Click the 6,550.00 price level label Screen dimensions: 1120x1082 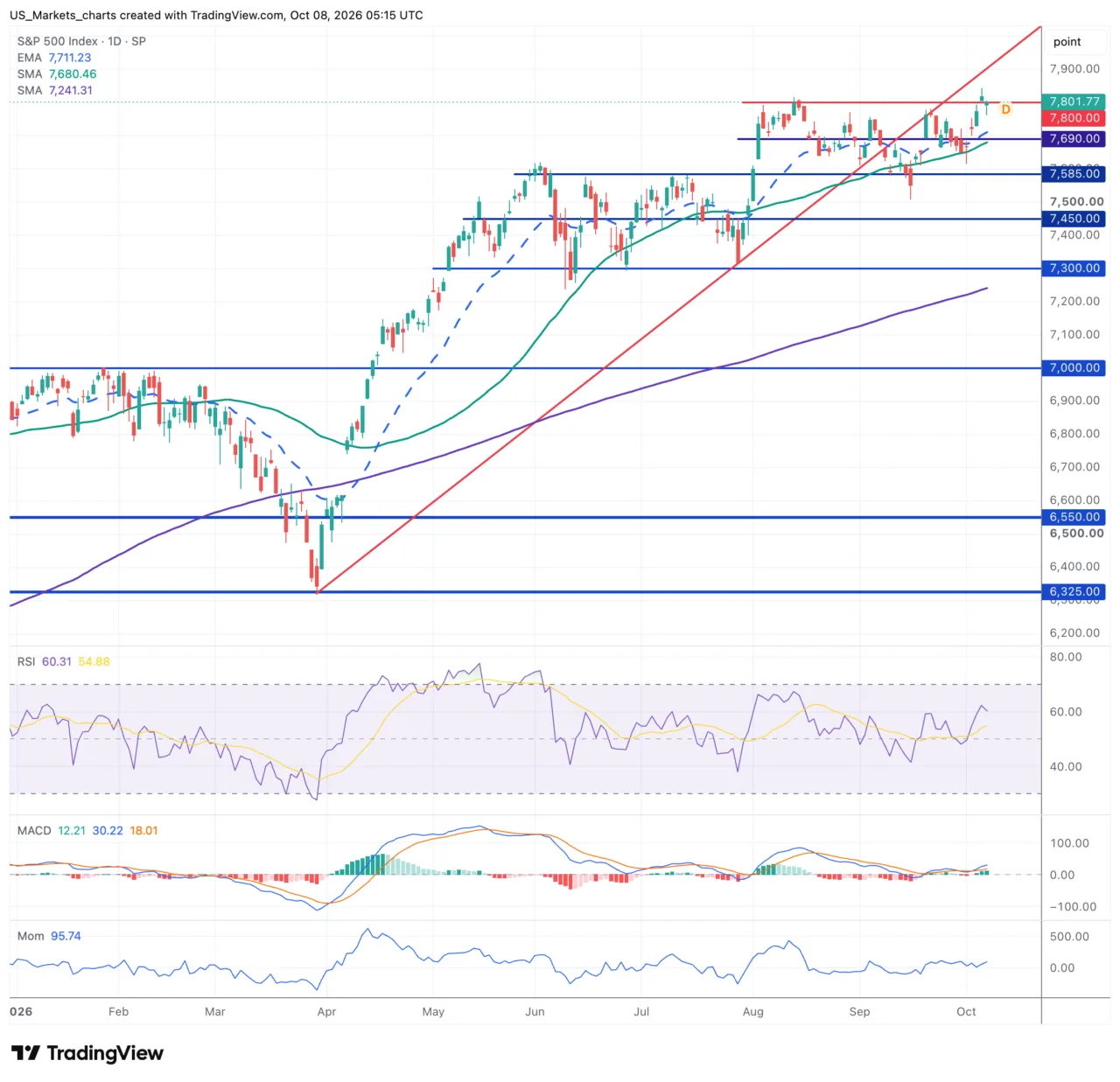(1074, 517)
